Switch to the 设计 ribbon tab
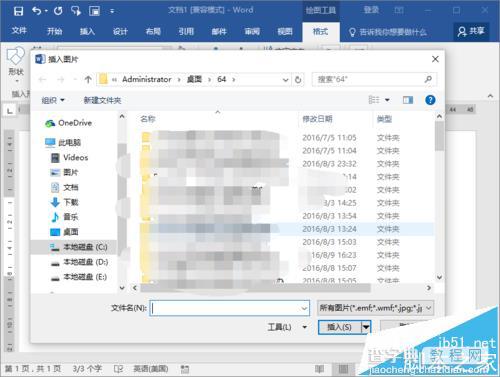The height and width of the screenshot is (377, 500). [x=120, y=31]
